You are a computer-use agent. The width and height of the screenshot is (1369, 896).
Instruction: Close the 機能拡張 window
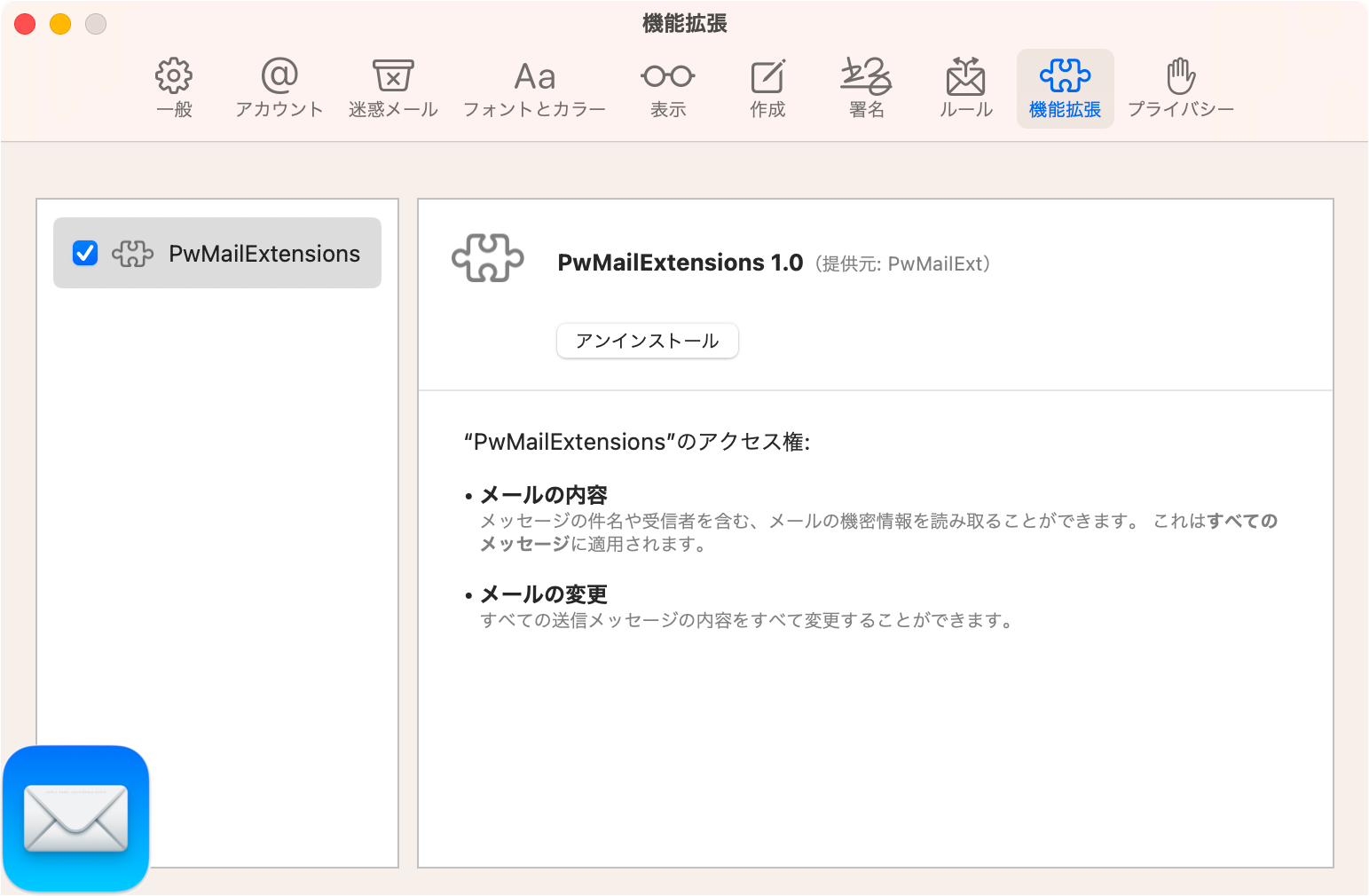click(25, 23)
